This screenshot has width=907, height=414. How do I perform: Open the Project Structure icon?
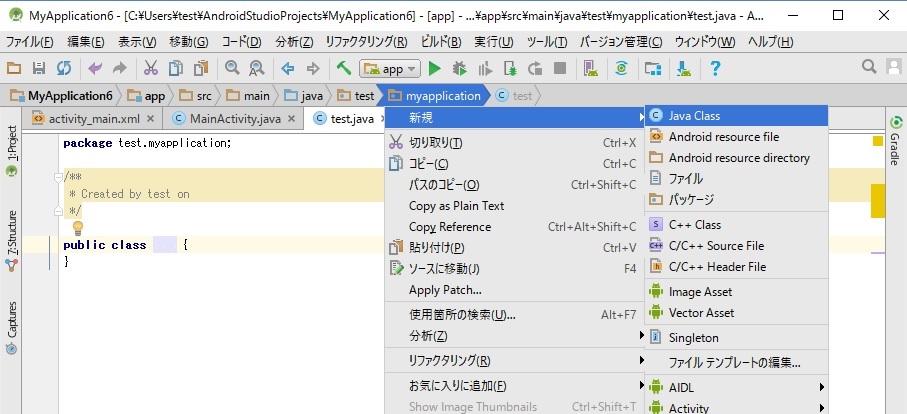tap(653, 69)
